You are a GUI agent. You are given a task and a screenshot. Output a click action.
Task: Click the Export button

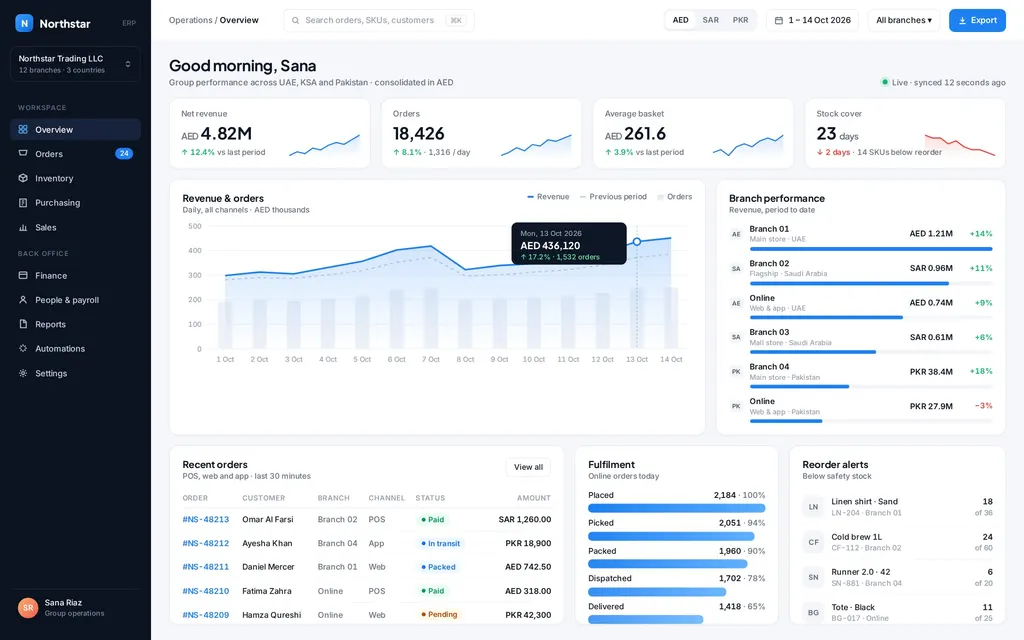point(977,20)
